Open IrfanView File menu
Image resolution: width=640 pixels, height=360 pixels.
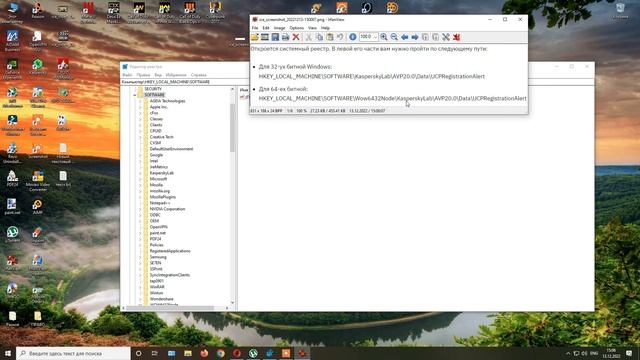pos(255,28)
